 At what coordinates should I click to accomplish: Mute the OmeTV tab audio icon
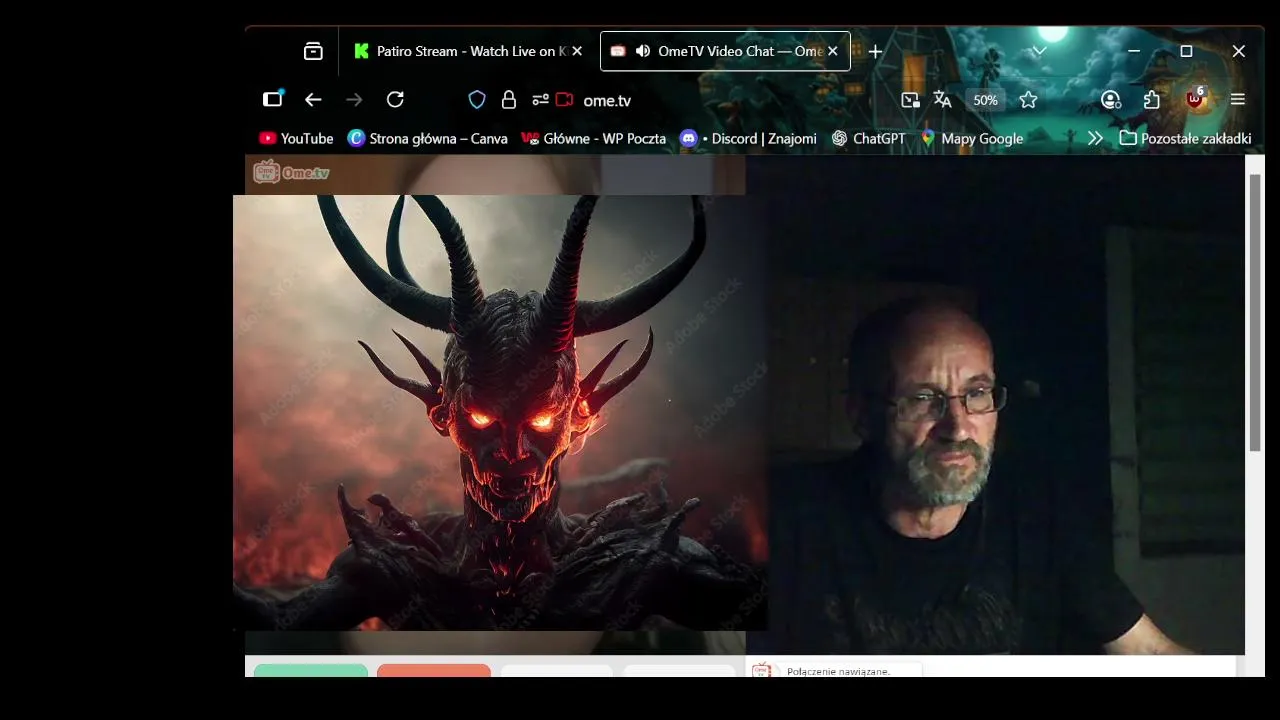coord(642,51)
